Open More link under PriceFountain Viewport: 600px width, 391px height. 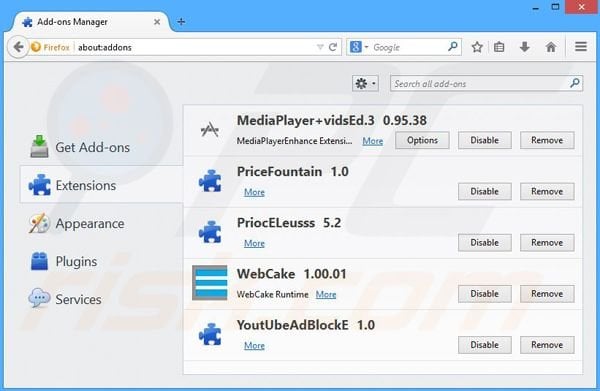click(254, 192)
